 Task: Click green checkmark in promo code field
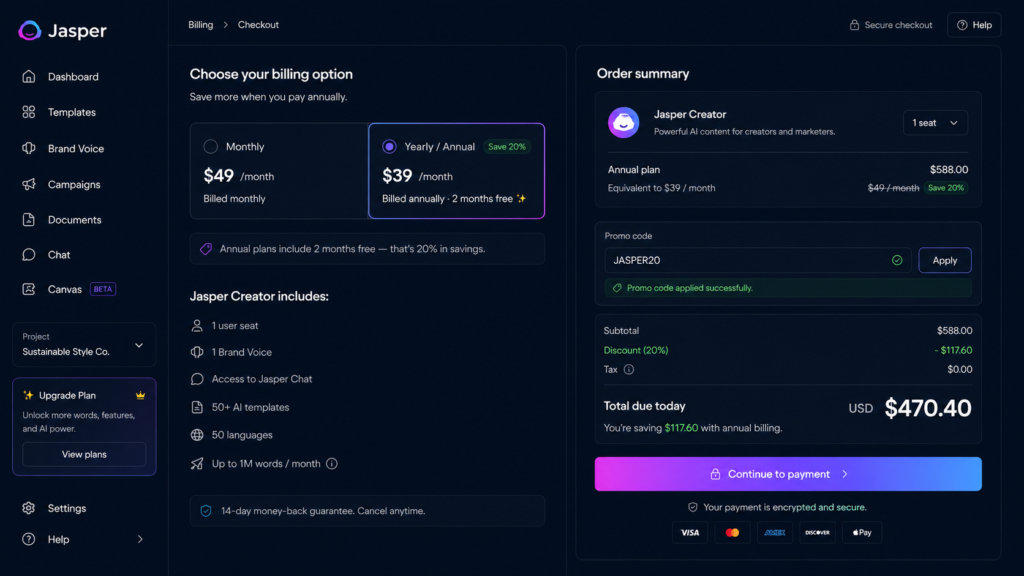point(897,261)
